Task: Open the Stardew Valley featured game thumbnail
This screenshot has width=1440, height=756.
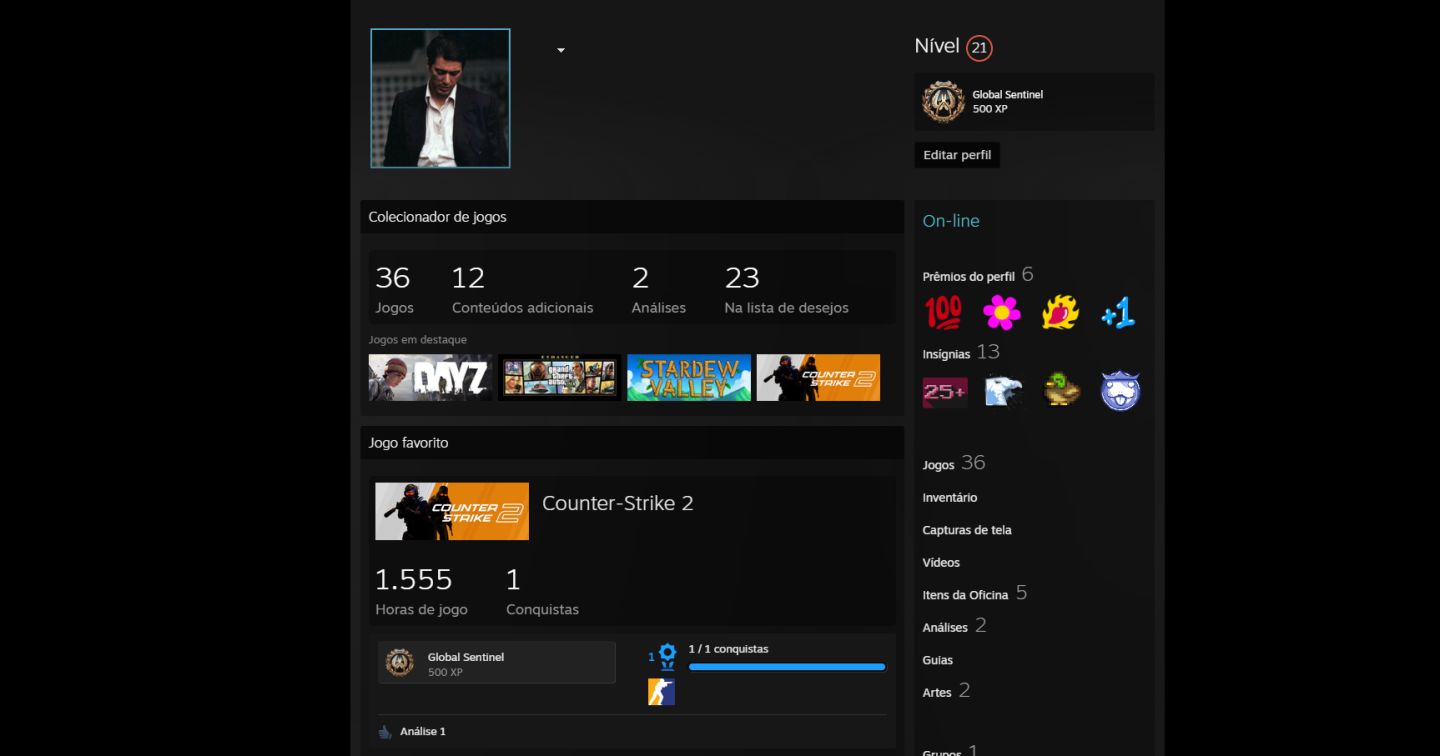Action: 689,378
